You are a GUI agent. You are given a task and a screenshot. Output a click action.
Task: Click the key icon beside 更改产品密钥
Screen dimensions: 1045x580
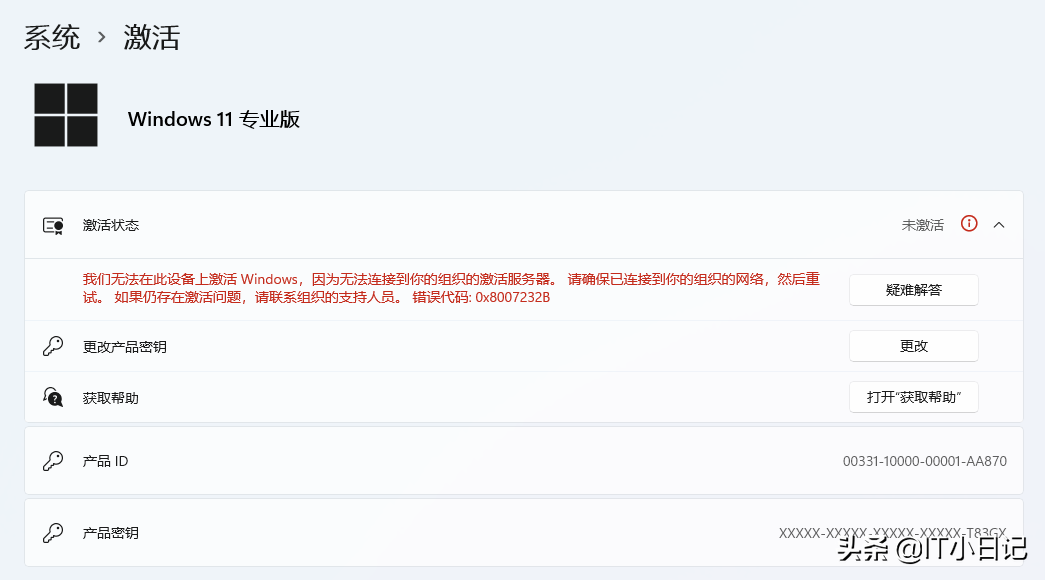click(53, 347)
